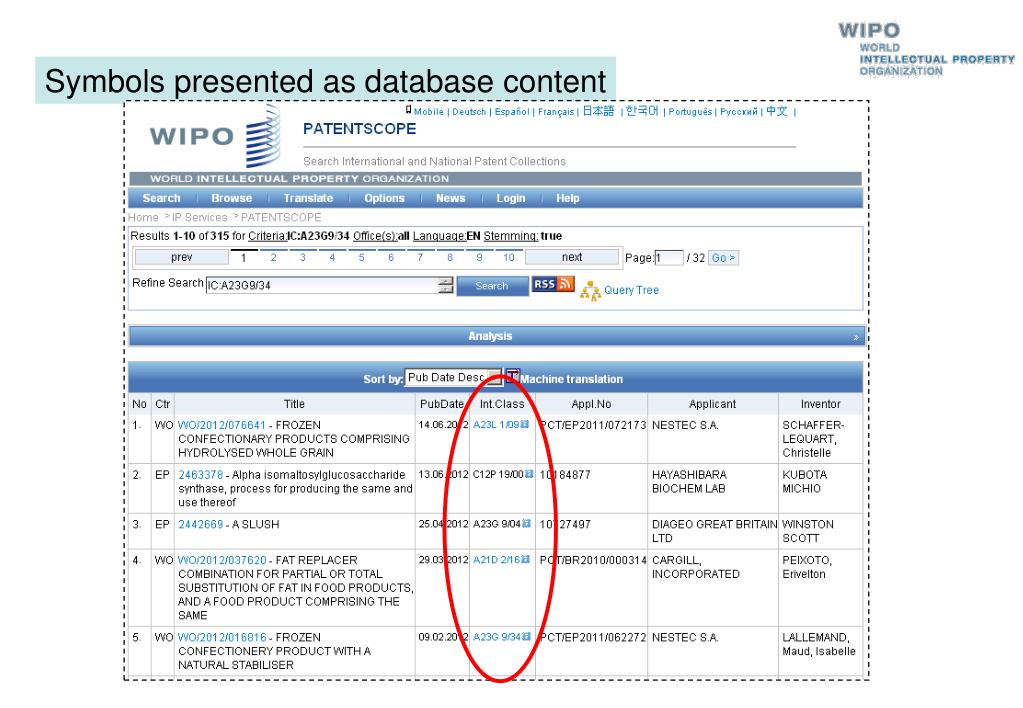Open the Search menu
Viewport: 1023px width, 708px height.
(161, 198)
